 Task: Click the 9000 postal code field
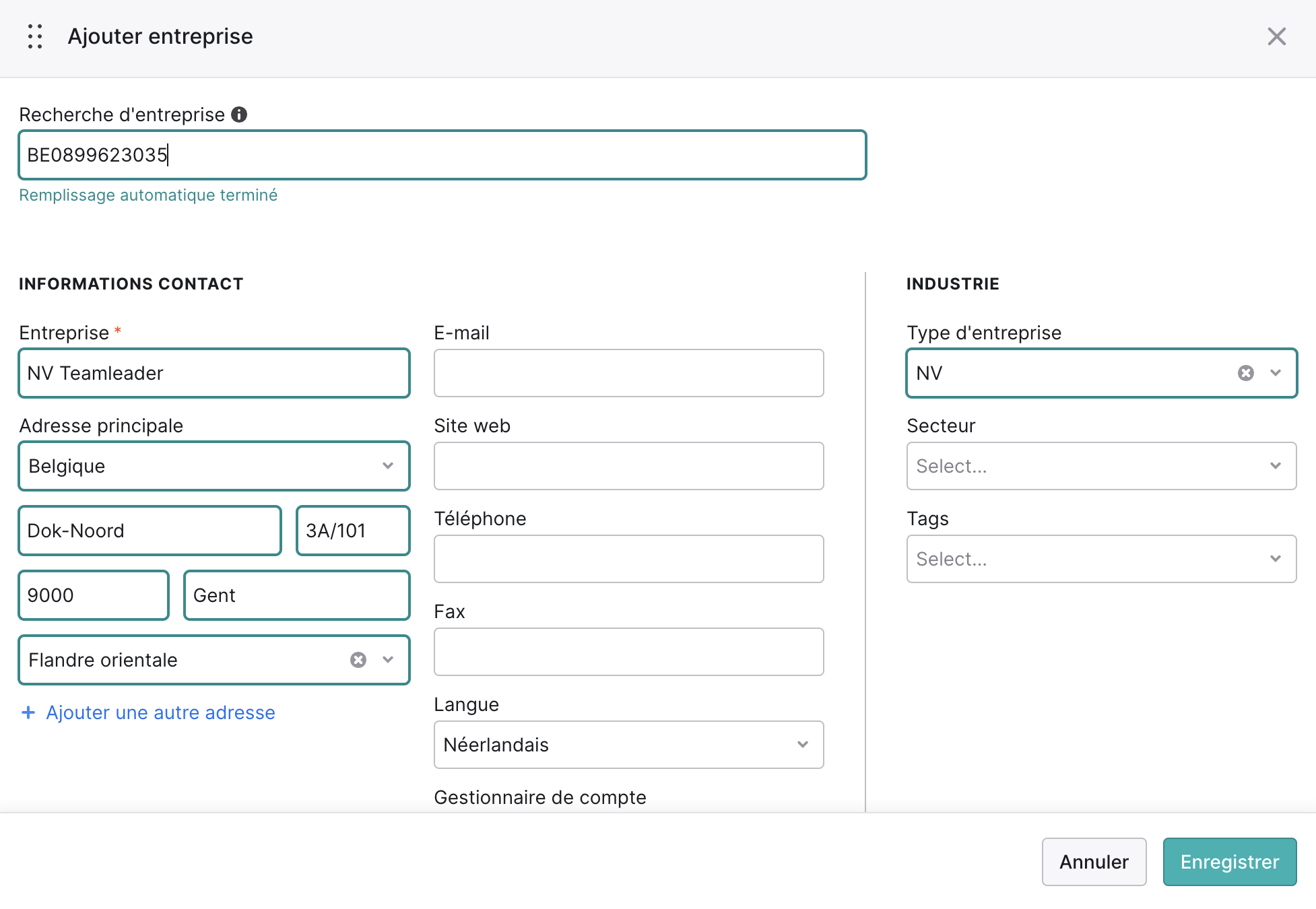(x=94, y=595)
